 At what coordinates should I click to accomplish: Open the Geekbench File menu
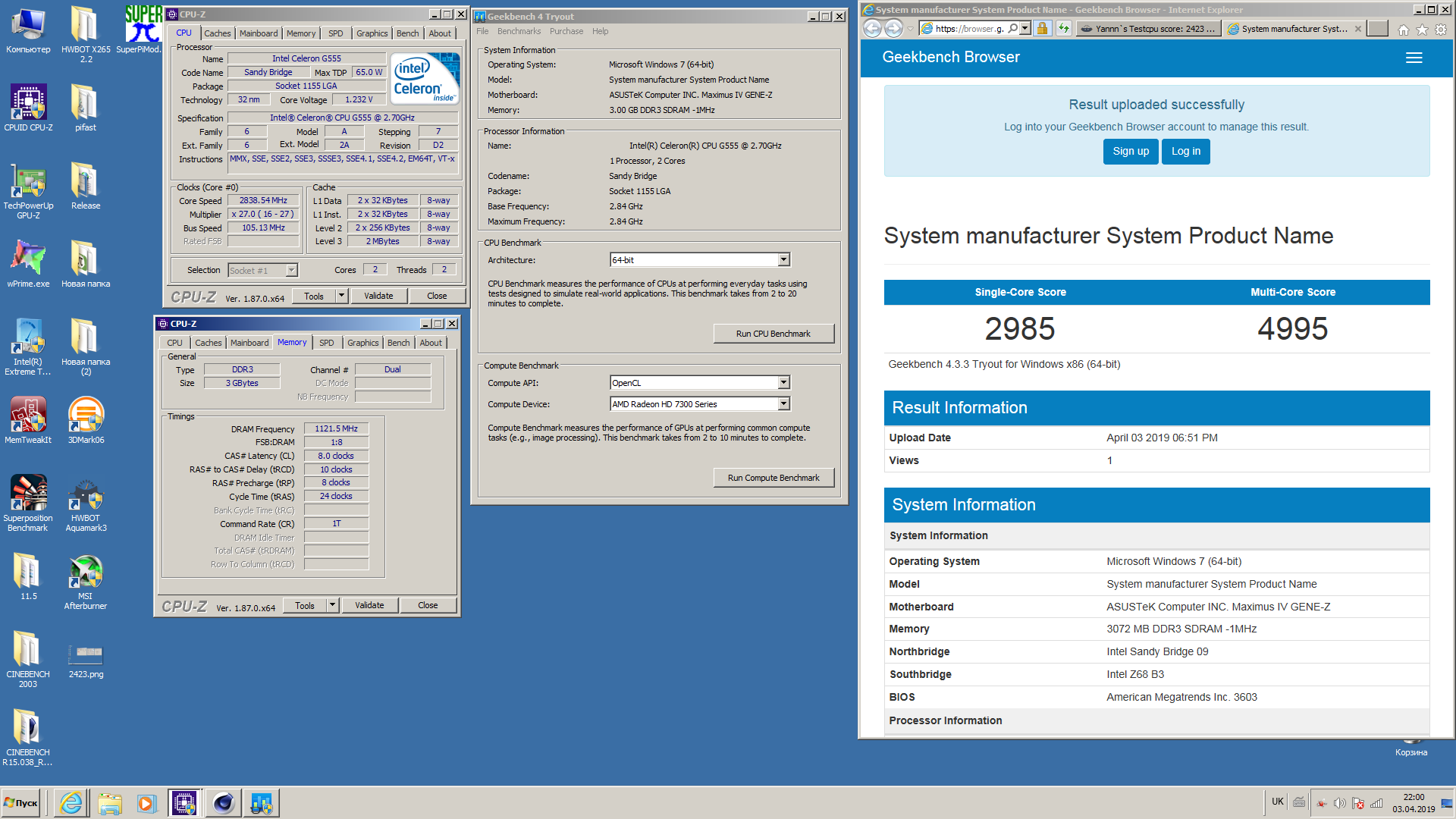click(x=482, y=31)
